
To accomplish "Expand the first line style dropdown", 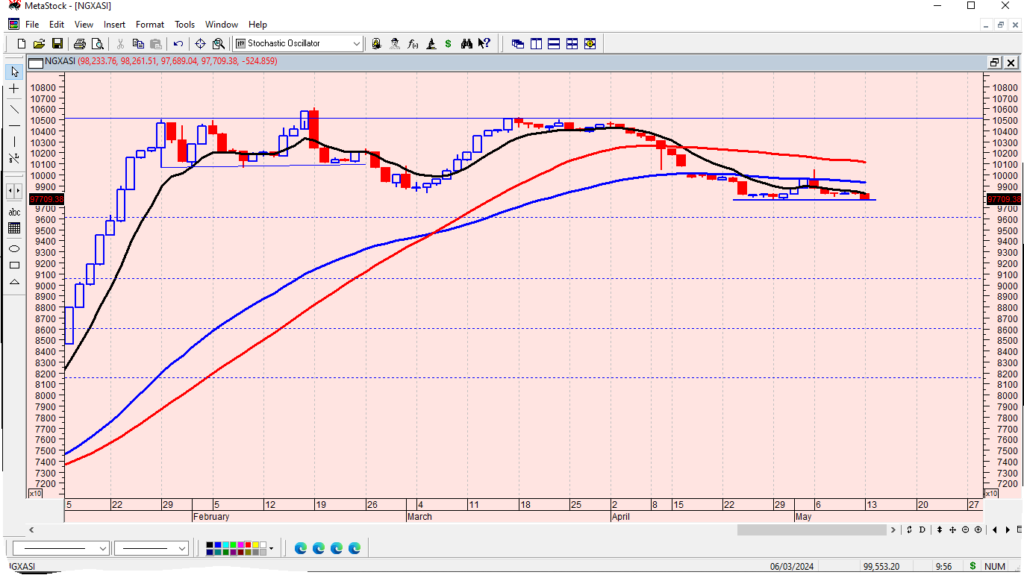I will click(x=103, y=548).
